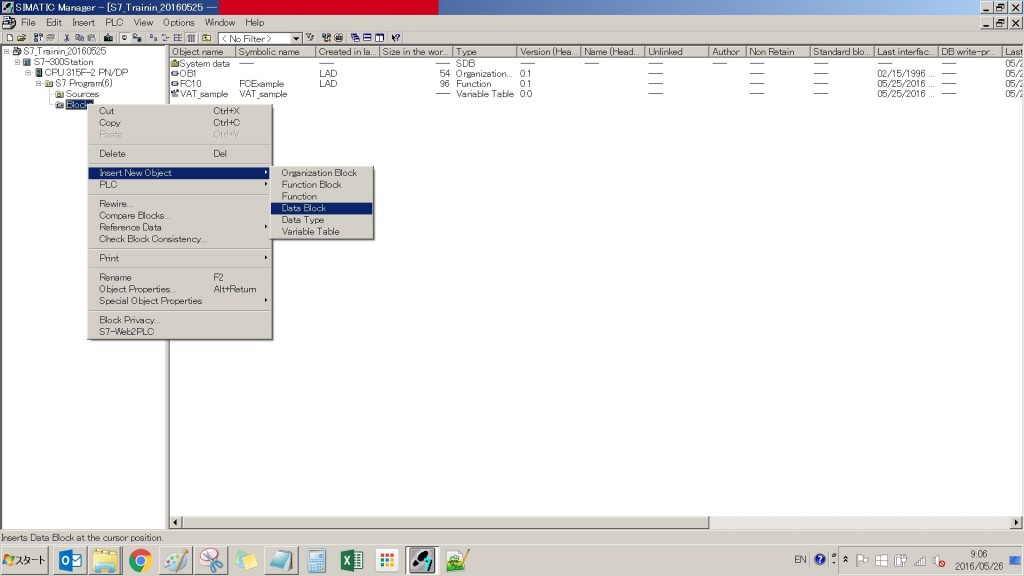Click the context Help arrow icon
This screenshot has width=1024, height=576.
click(396, 38)
